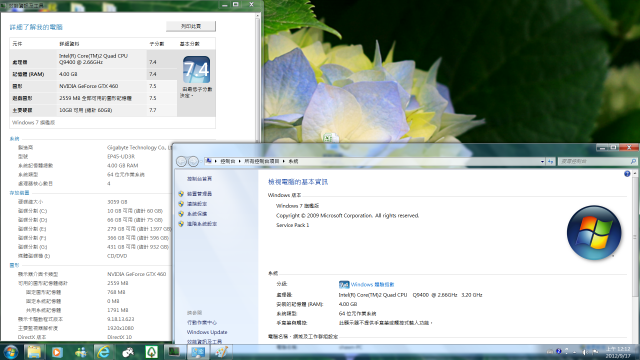This screenshot has height=360, width=640.
Task: Open the Control Panel Home link
Action: pyautogui.click(x=200, y=179)
